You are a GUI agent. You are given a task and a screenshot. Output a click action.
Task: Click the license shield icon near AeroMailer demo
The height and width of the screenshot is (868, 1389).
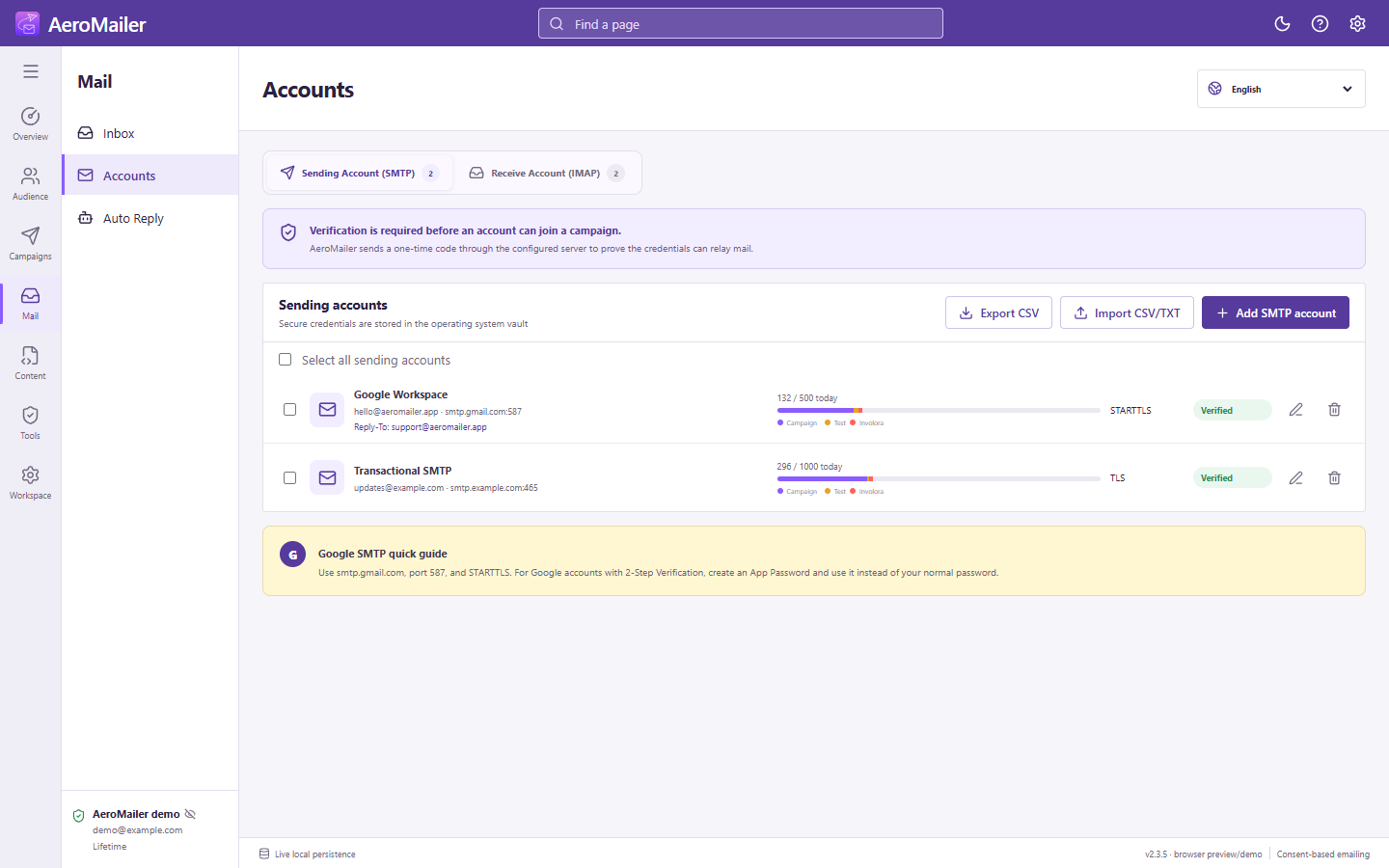[79, 816]
